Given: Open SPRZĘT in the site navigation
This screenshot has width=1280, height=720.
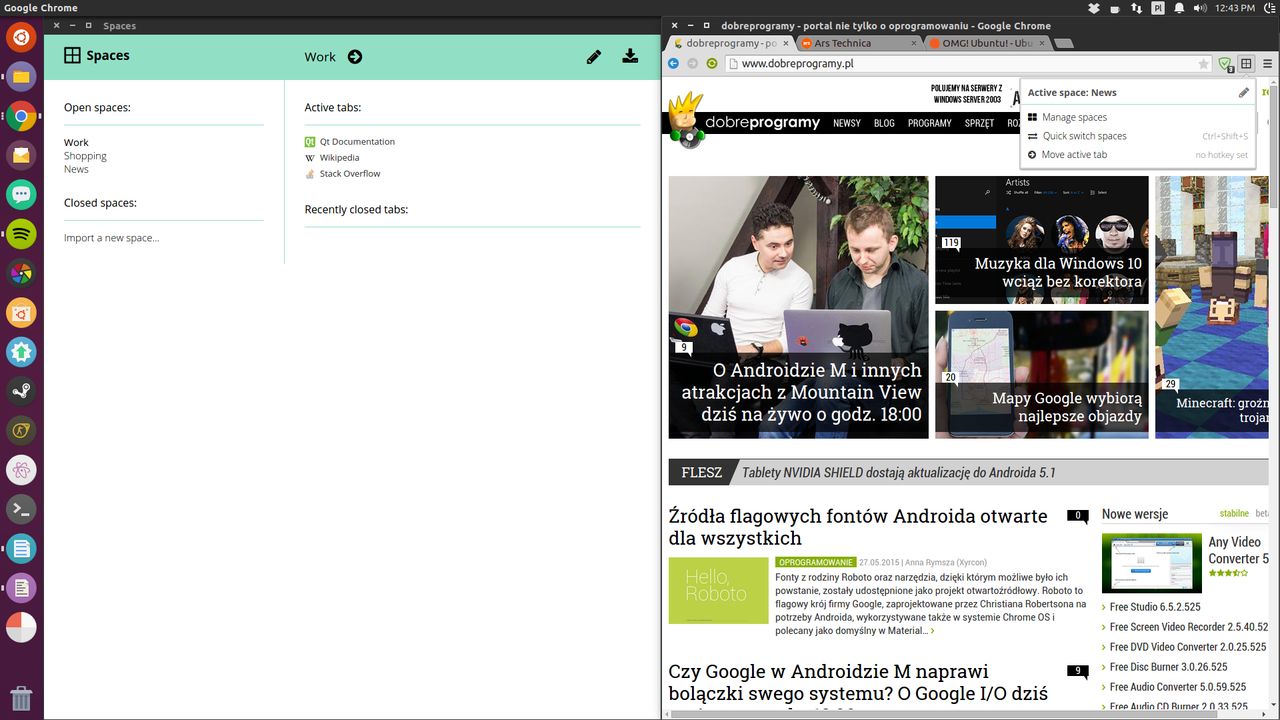Looking at the screenshot, I should [x=979, y=123].
